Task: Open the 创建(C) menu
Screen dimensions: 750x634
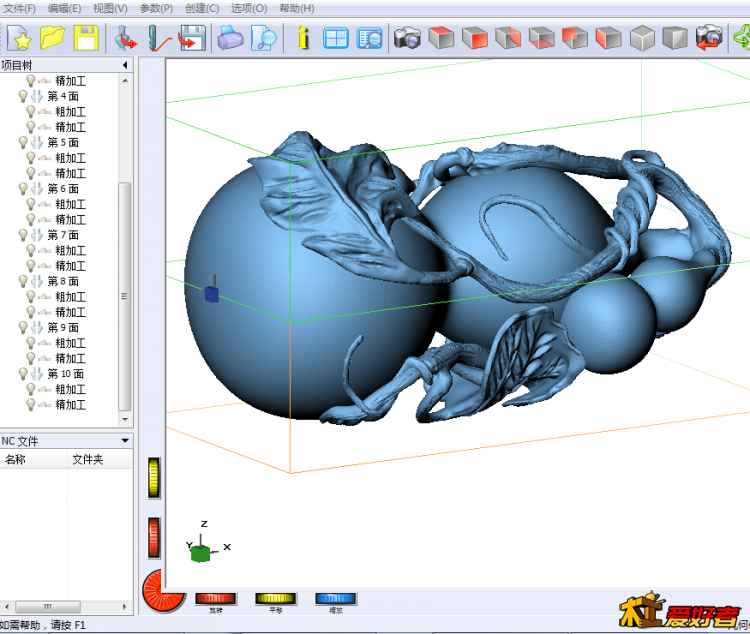Action: point(202,9)
